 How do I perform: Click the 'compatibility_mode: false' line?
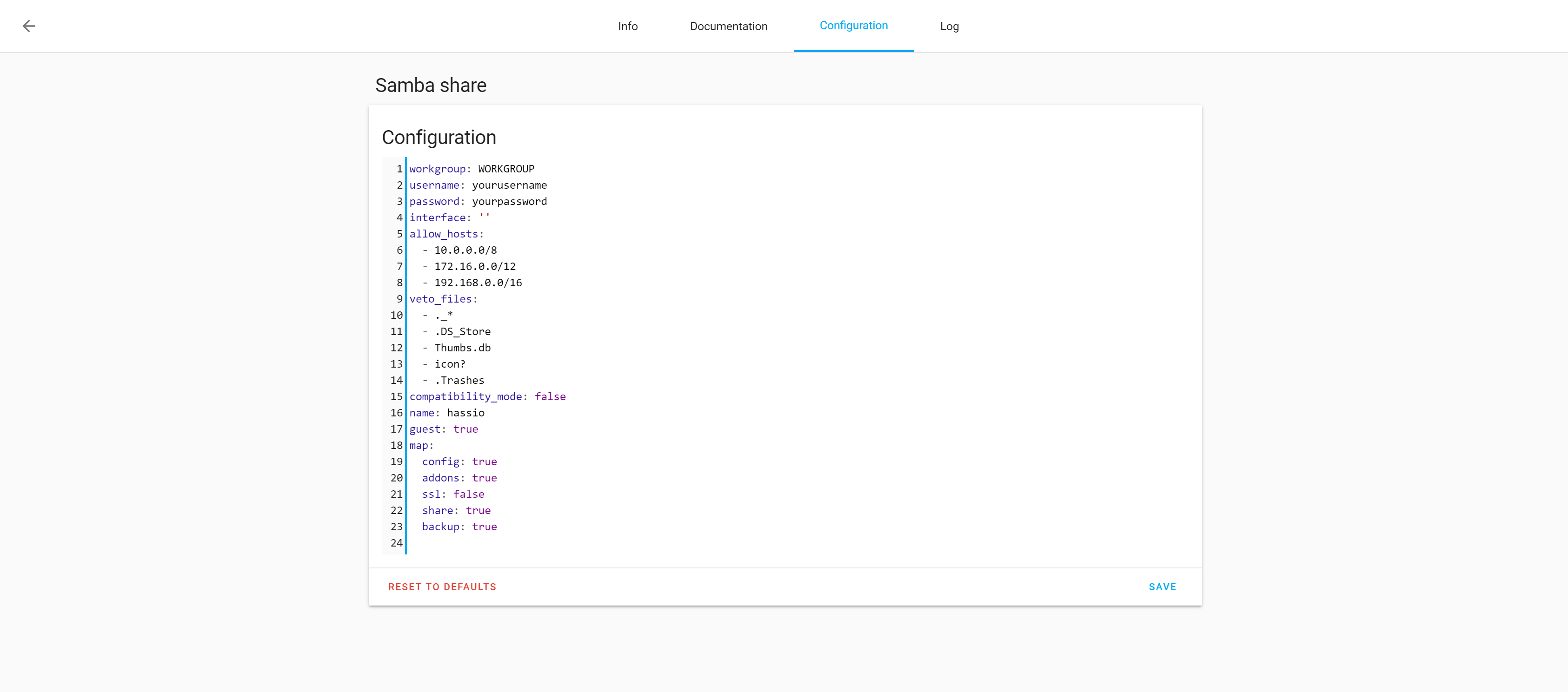pyautogui.click(x=488, y=396)
